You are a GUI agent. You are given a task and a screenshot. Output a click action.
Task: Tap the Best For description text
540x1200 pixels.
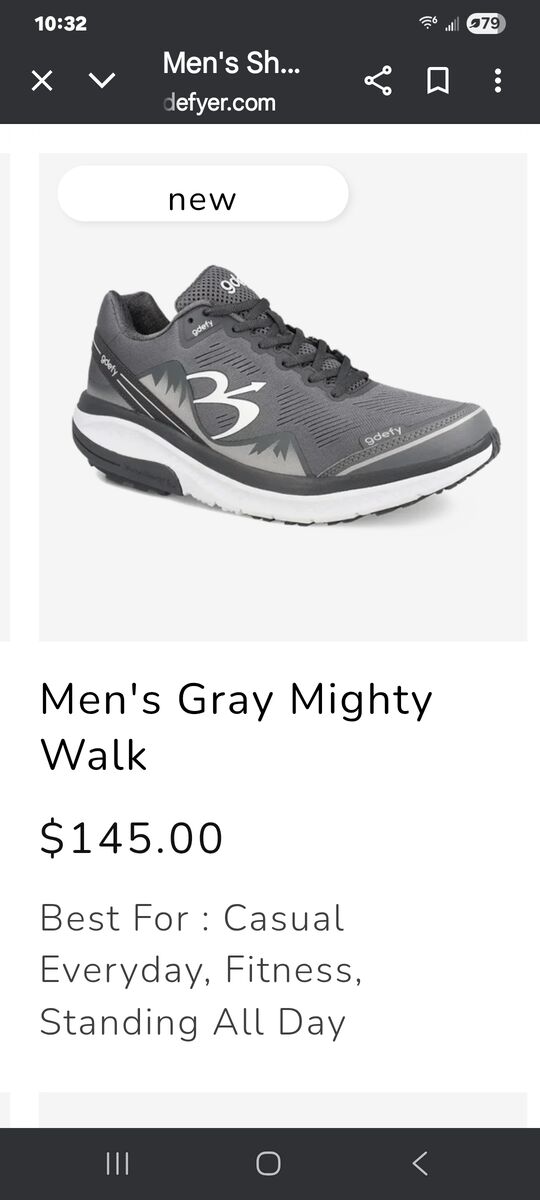(x=201, y=970)
